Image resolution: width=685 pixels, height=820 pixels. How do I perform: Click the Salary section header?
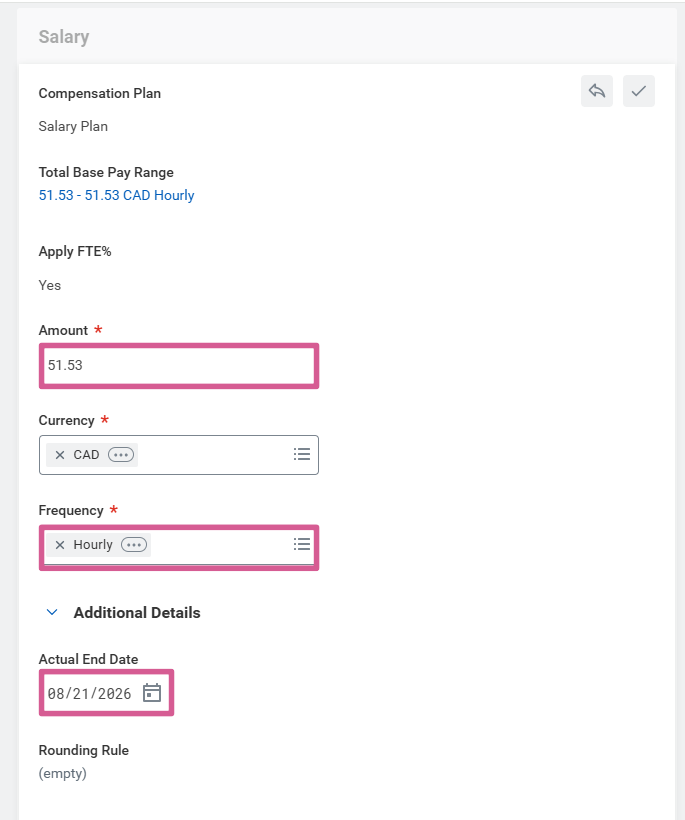pyautogui.click(x=64, y=37)
